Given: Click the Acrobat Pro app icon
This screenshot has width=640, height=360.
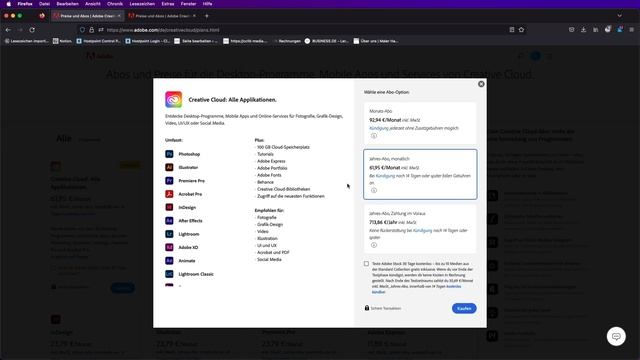Looking at the screenshot, I should [169, 194].
